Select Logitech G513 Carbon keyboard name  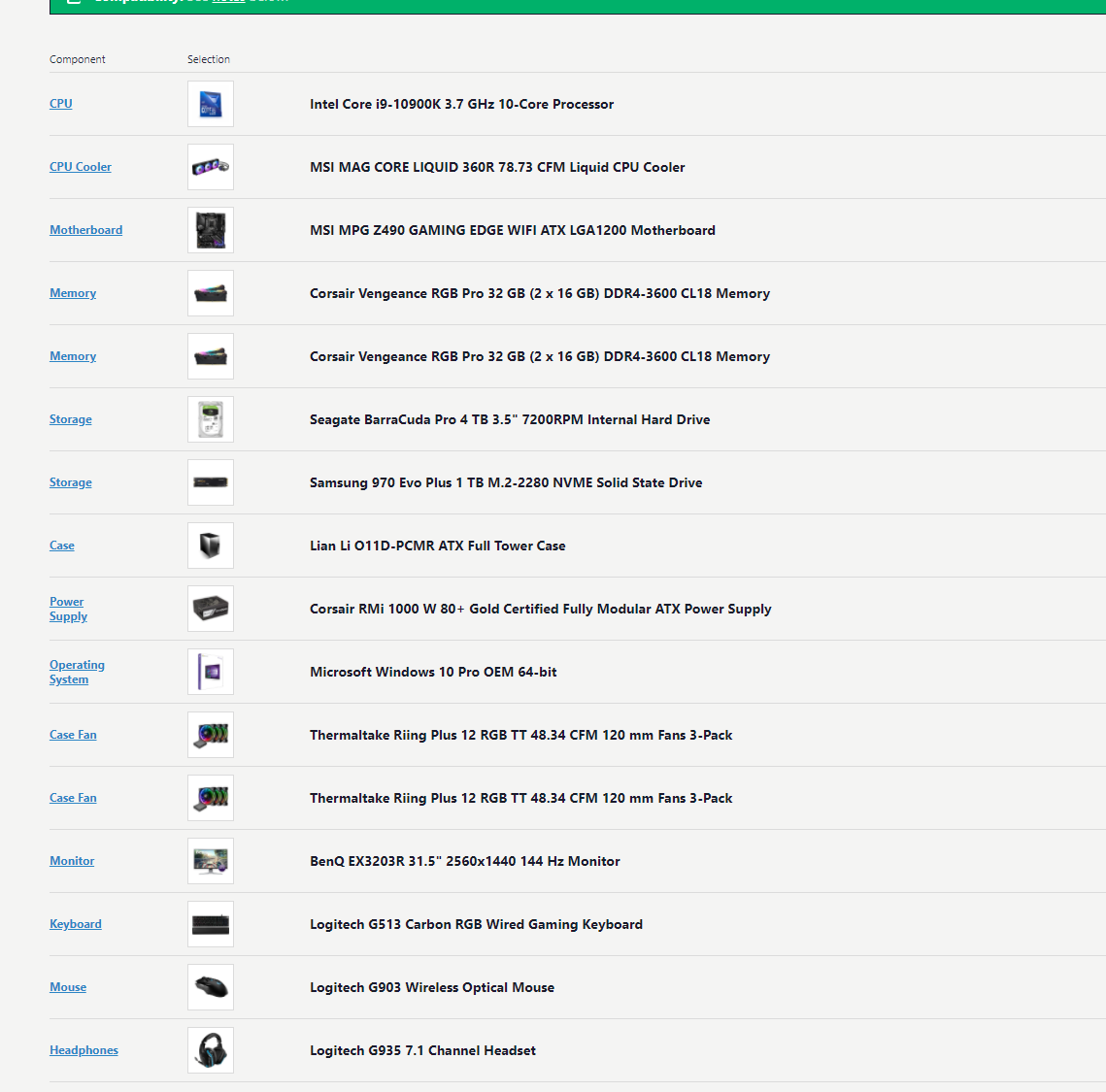coord(476,924)
